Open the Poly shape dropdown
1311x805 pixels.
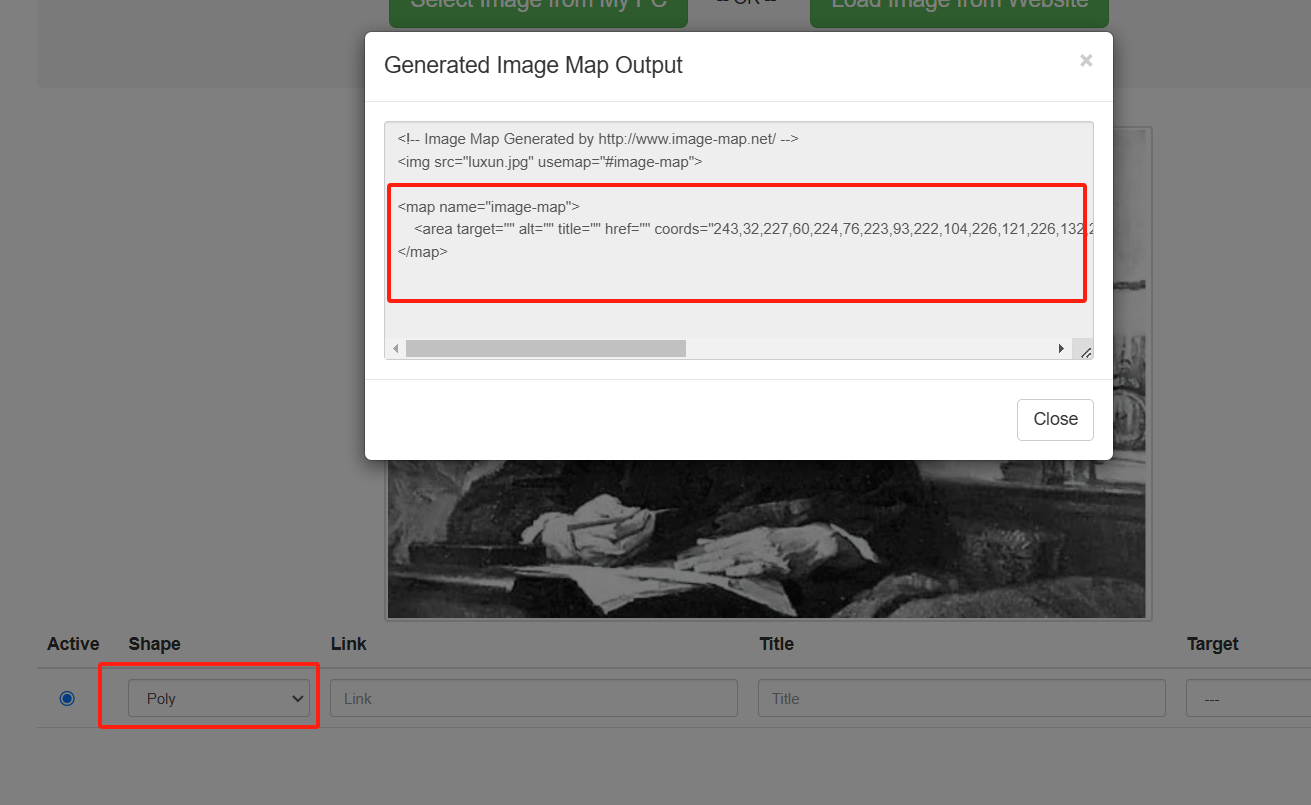coord(219,698)
